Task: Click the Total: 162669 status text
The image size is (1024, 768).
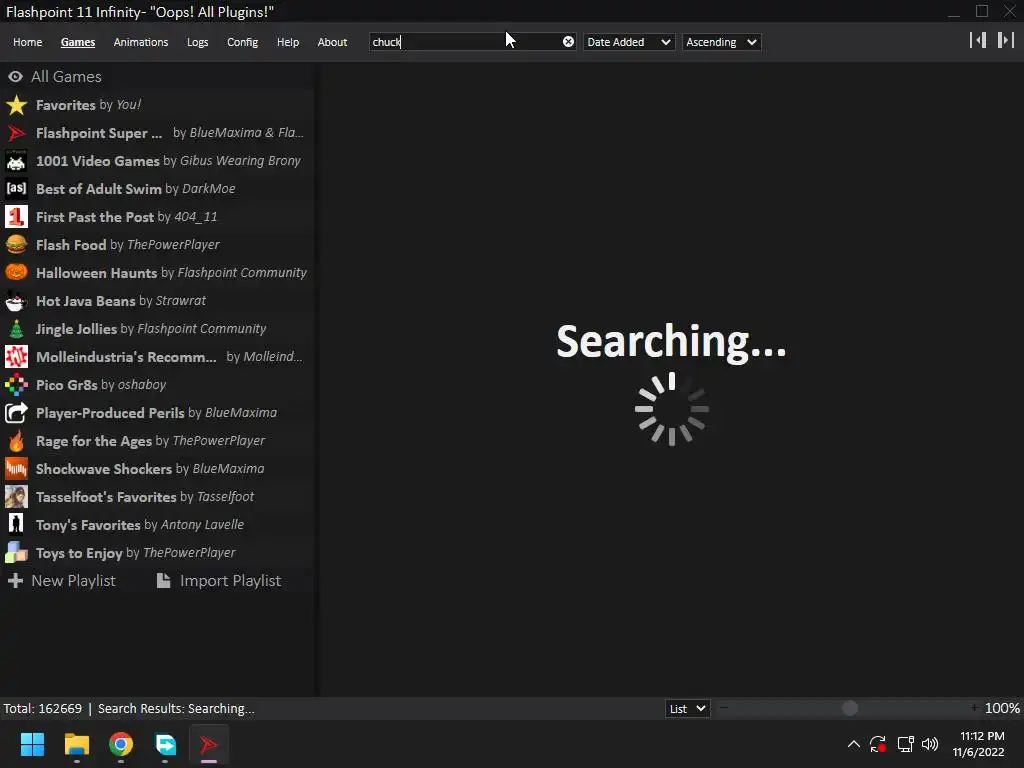Action: (x=42, y=709)
